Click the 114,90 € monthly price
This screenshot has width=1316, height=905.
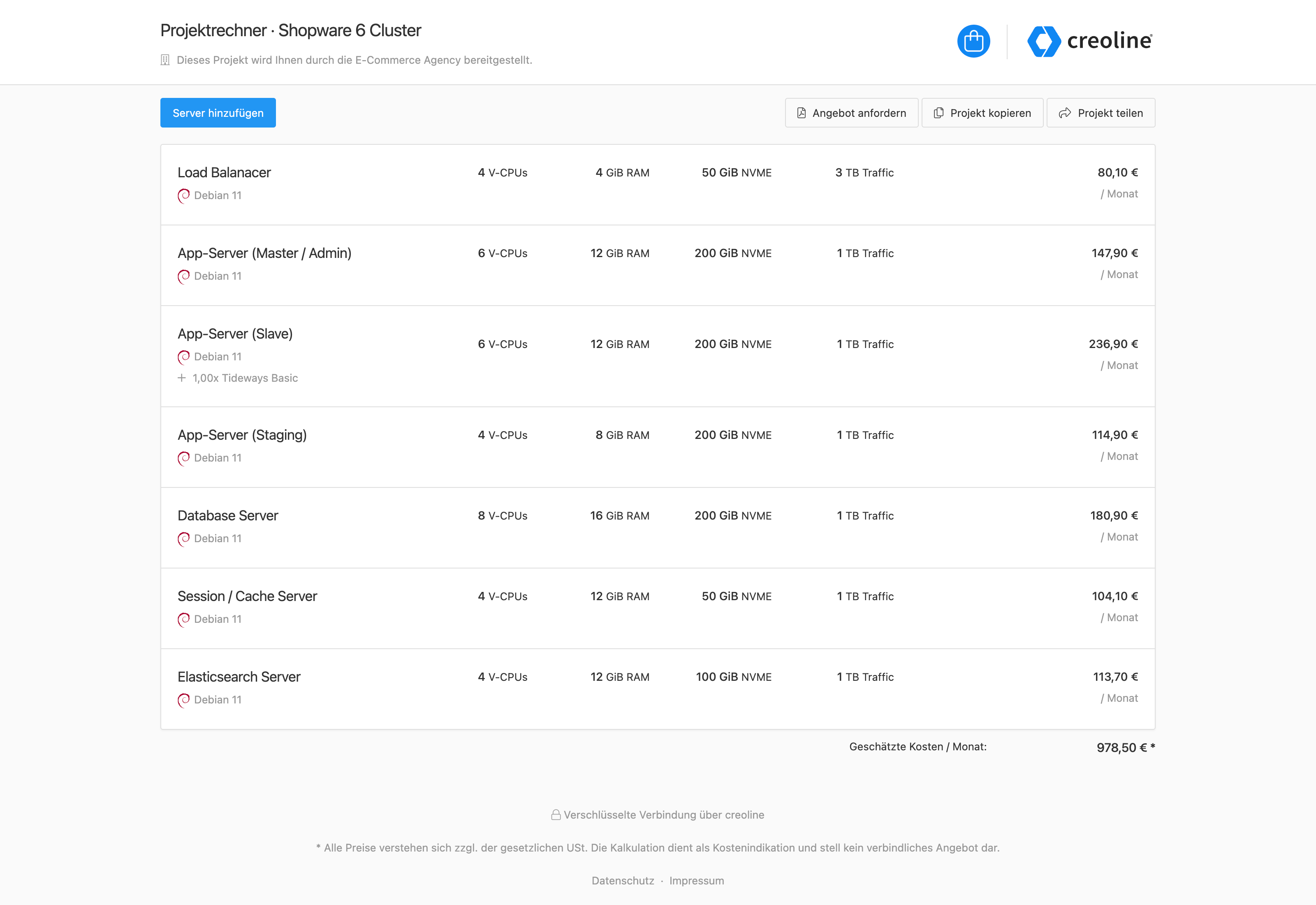(x=1115, y=435)
